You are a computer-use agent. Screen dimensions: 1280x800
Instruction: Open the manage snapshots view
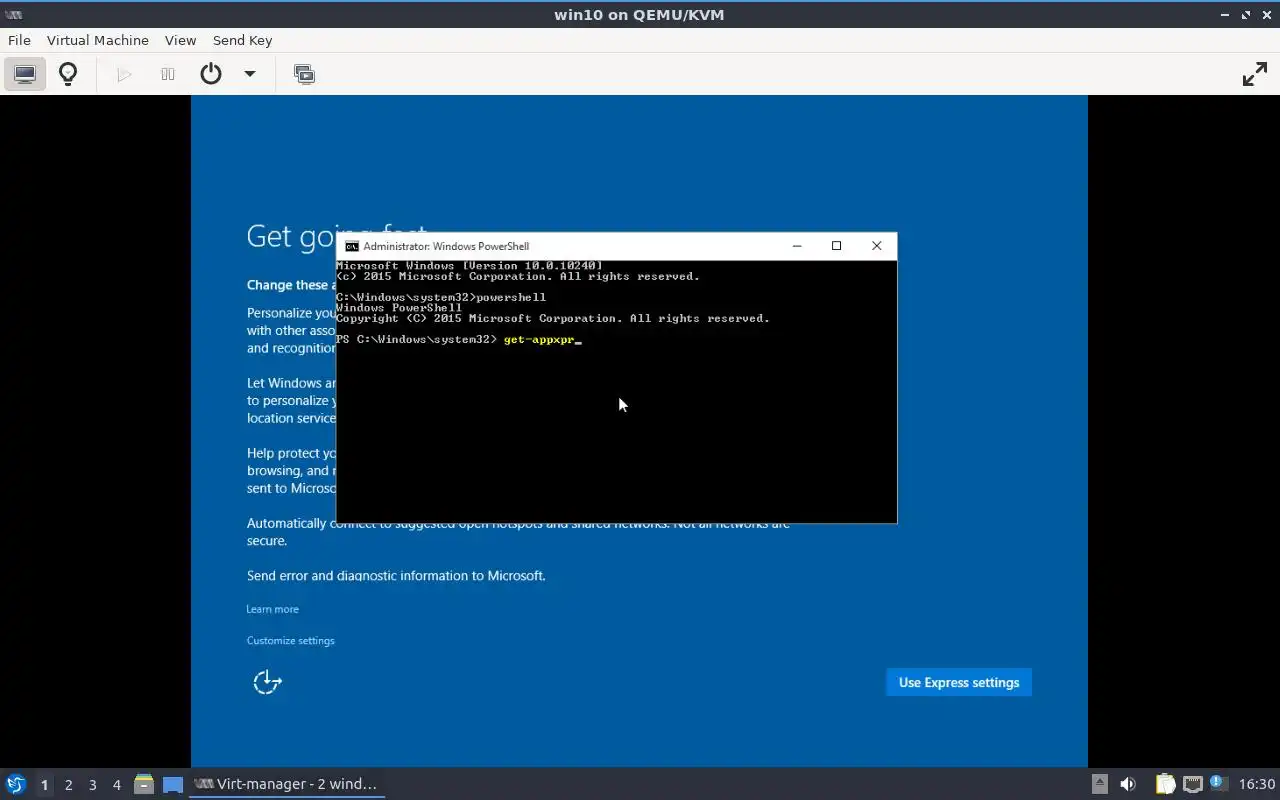coord(304,74)
